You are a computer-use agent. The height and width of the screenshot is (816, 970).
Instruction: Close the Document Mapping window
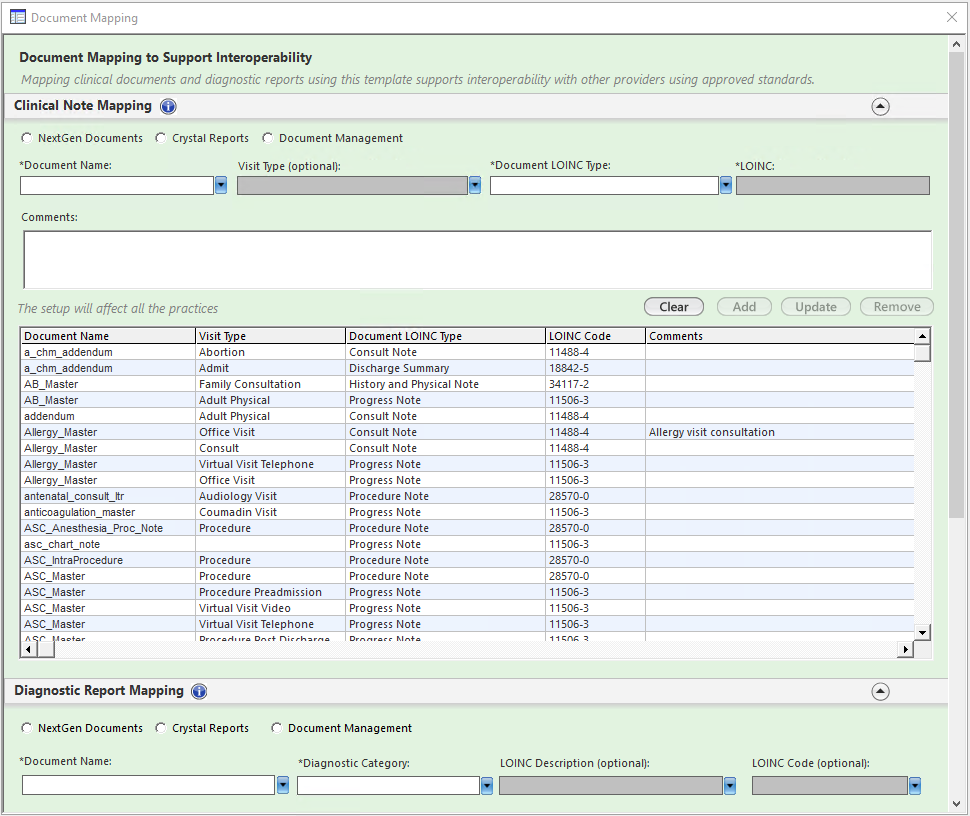pos(952,17)
